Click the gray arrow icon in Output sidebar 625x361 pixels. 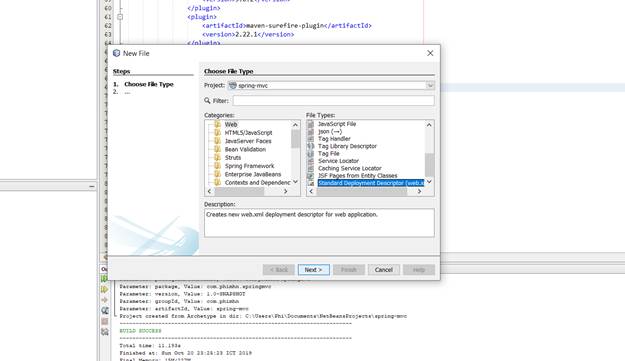tap(104, 300)
